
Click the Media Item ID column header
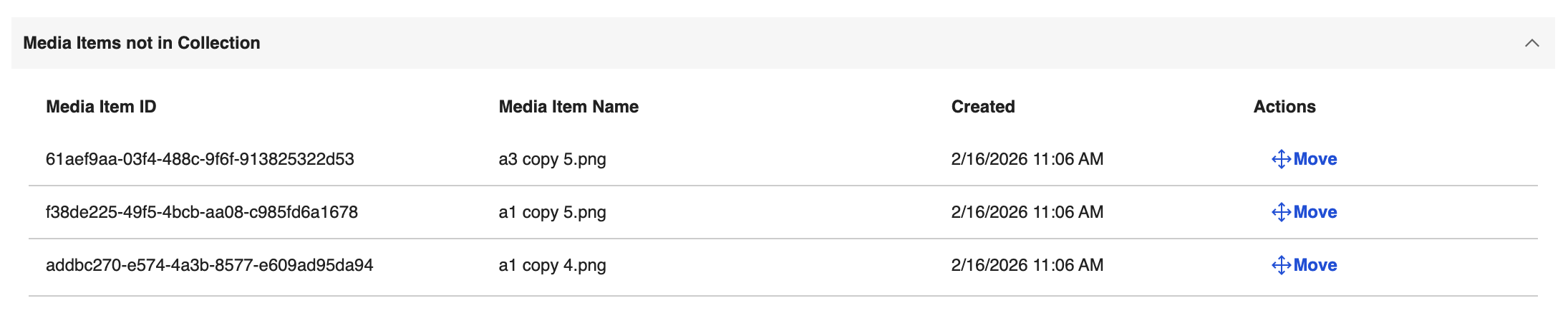tap(101, 107)
